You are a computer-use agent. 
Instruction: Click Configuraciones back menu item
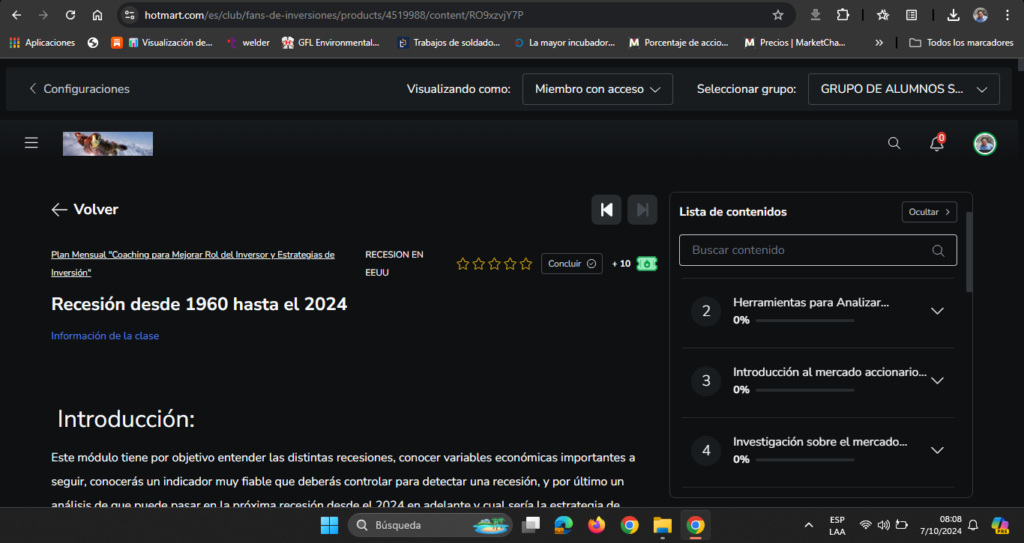pyautogui.click(x=79, y=89)
